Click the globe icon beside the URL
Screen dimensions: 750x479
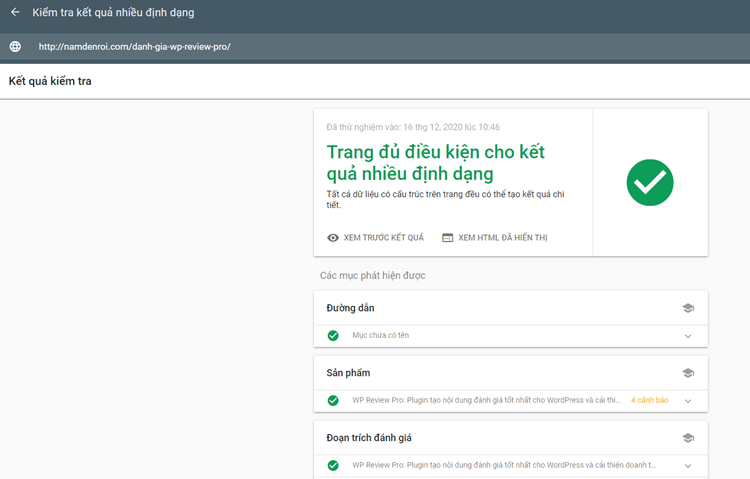point(15,47)
